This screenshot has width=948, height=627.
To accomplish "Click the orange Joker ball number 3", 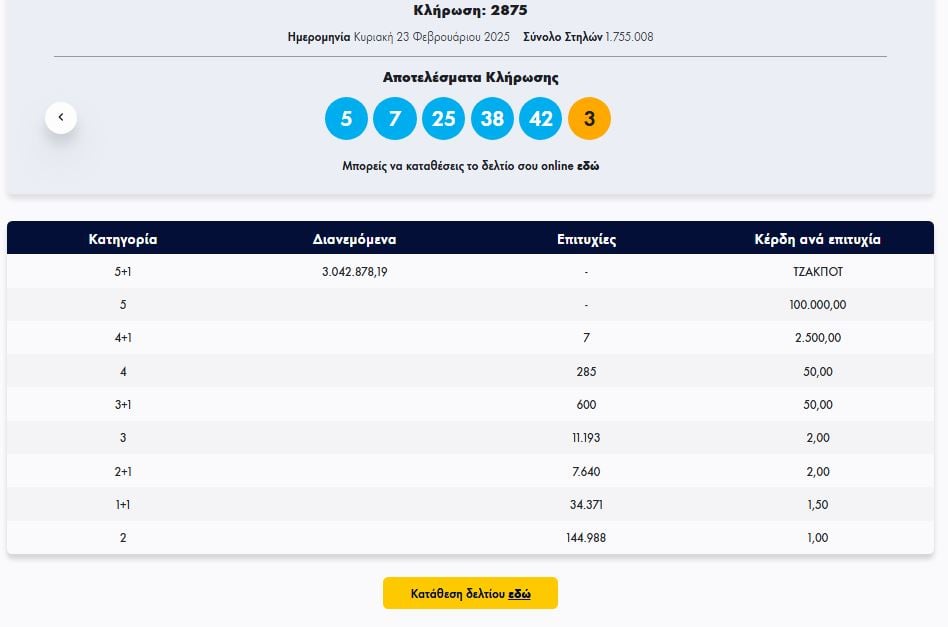I will [589, 119].
